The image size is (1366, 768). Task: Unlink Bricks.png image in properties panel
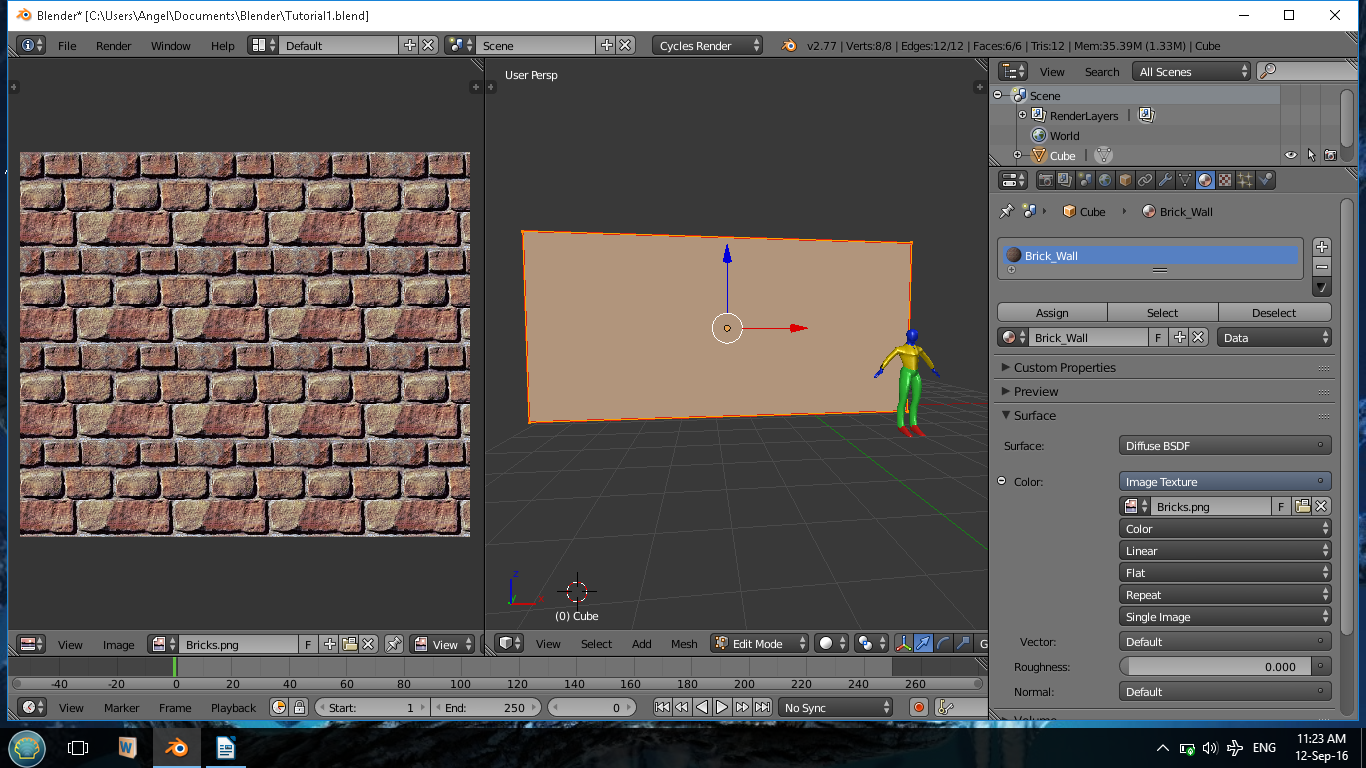[1322, 507]
